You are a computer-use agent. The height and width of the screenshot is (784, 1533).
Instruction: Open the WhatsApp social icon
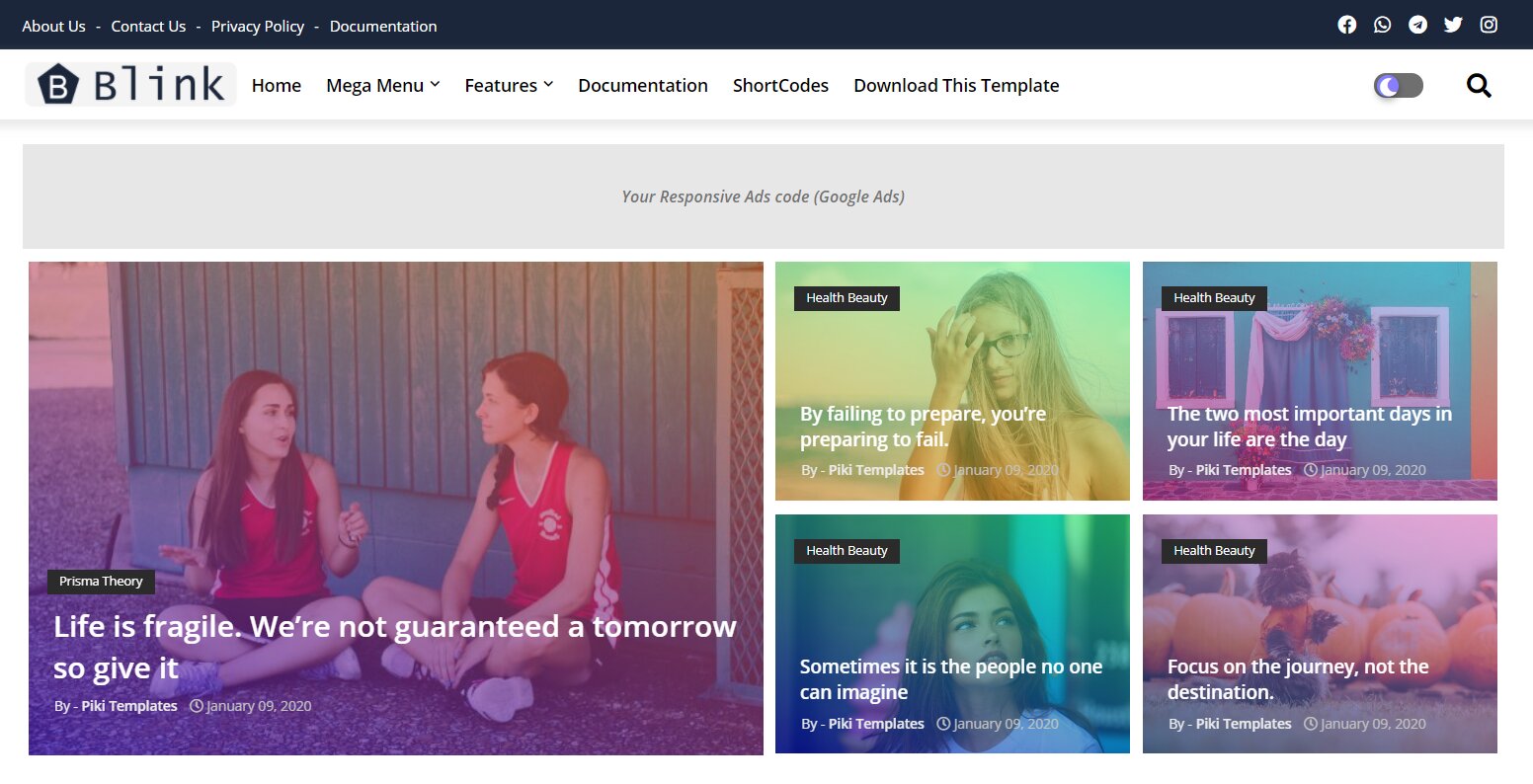pyautogui.click(x=1382, y=25)
